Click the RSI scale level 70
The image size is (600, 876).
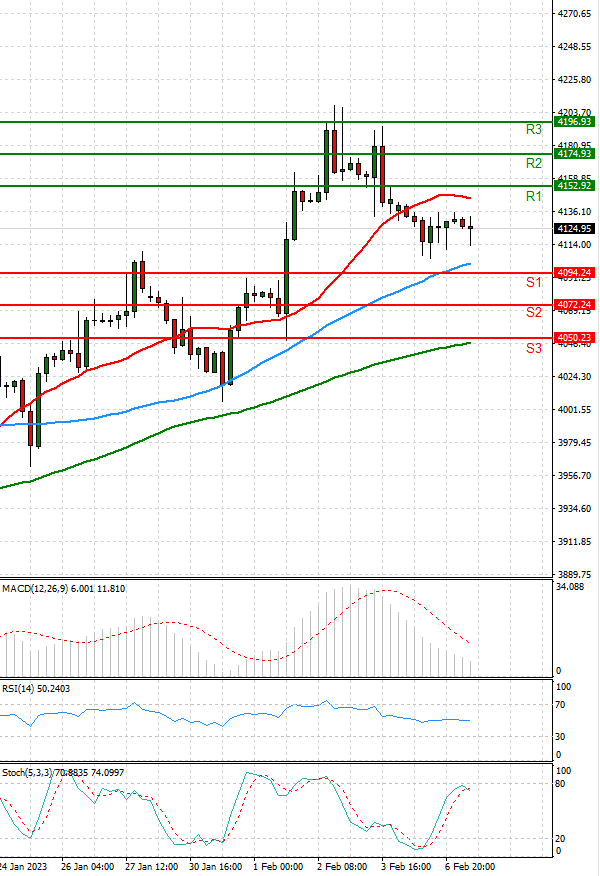[x=561, y=705]
